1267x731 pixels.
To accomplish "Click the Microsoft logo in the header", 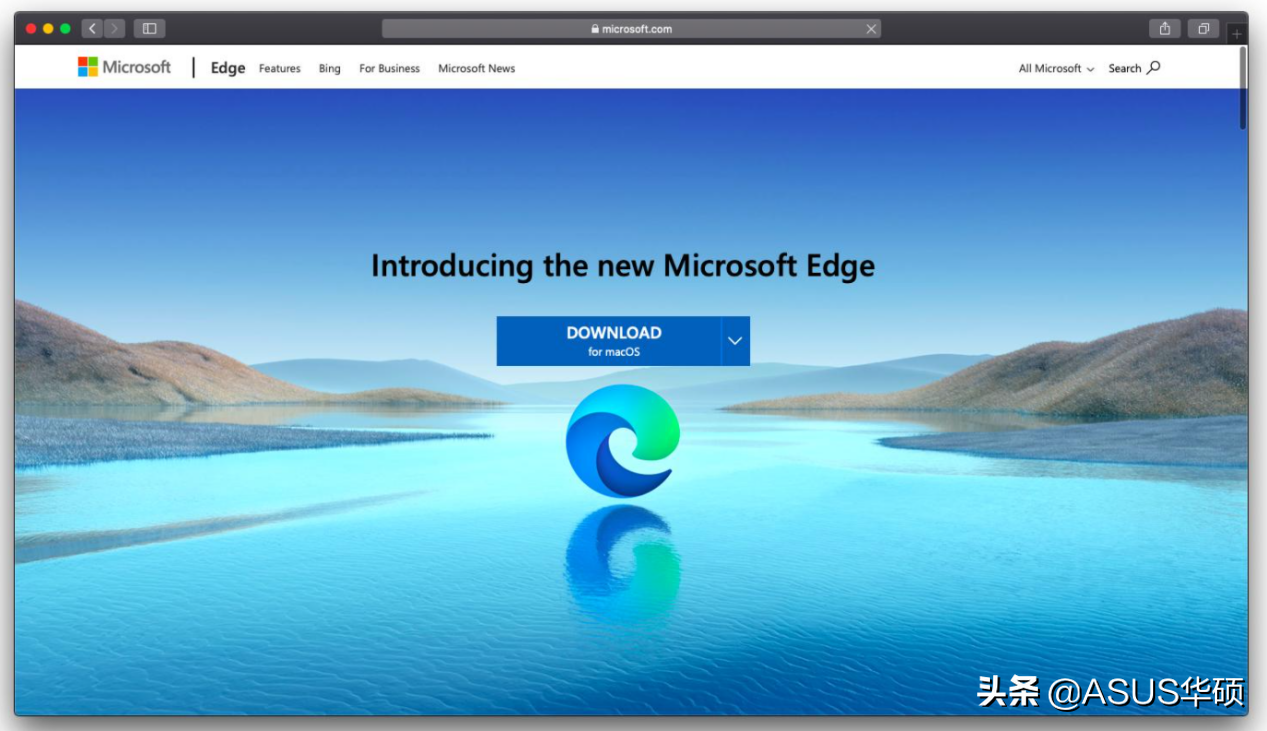I will coord(125,67).
